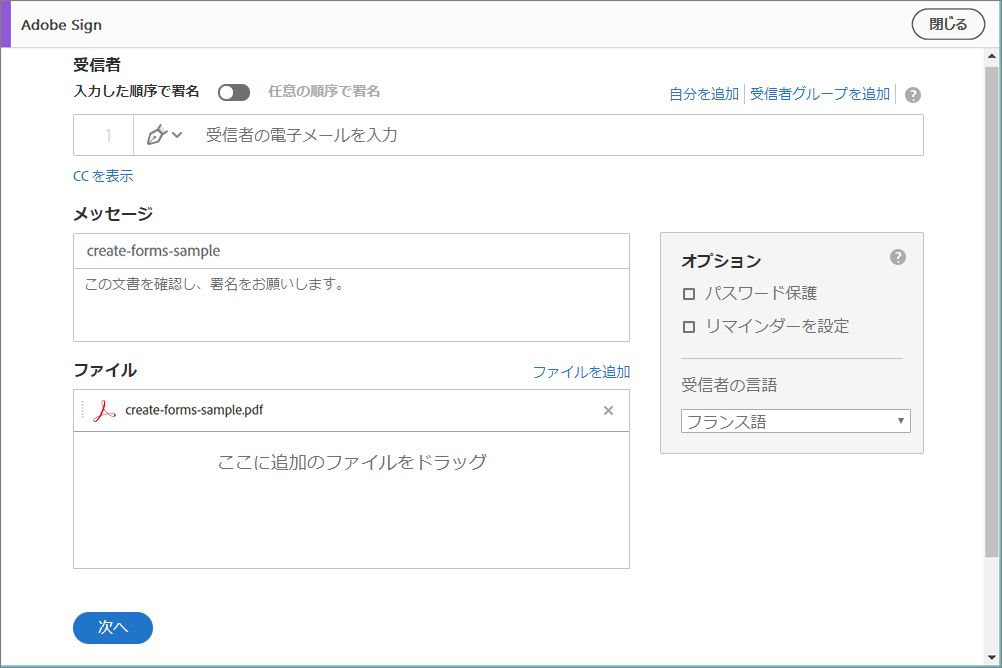Click the scrollbar down arrow
The height and width of the screenshot is (668, 1002).
[993, 658]
